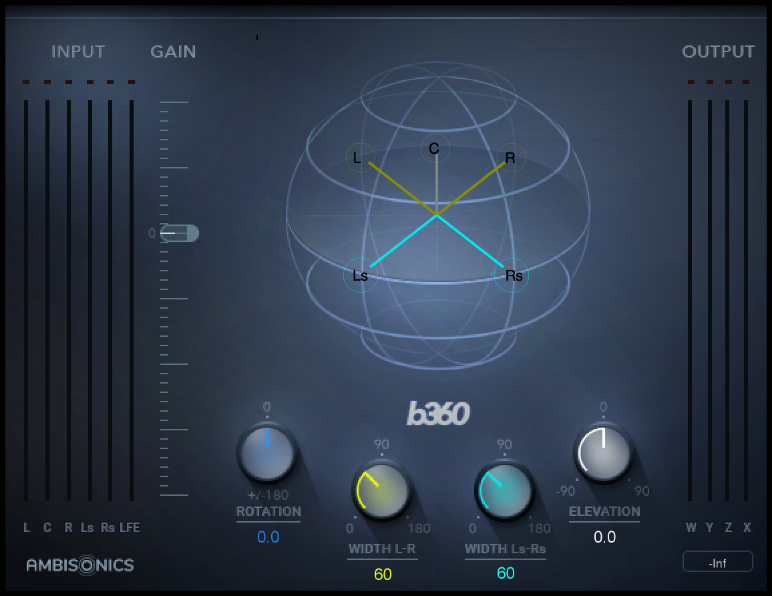This screenshot has width=772, height=596.
Task: Click the WIDTH L-R label
Action: click(382, 549)
